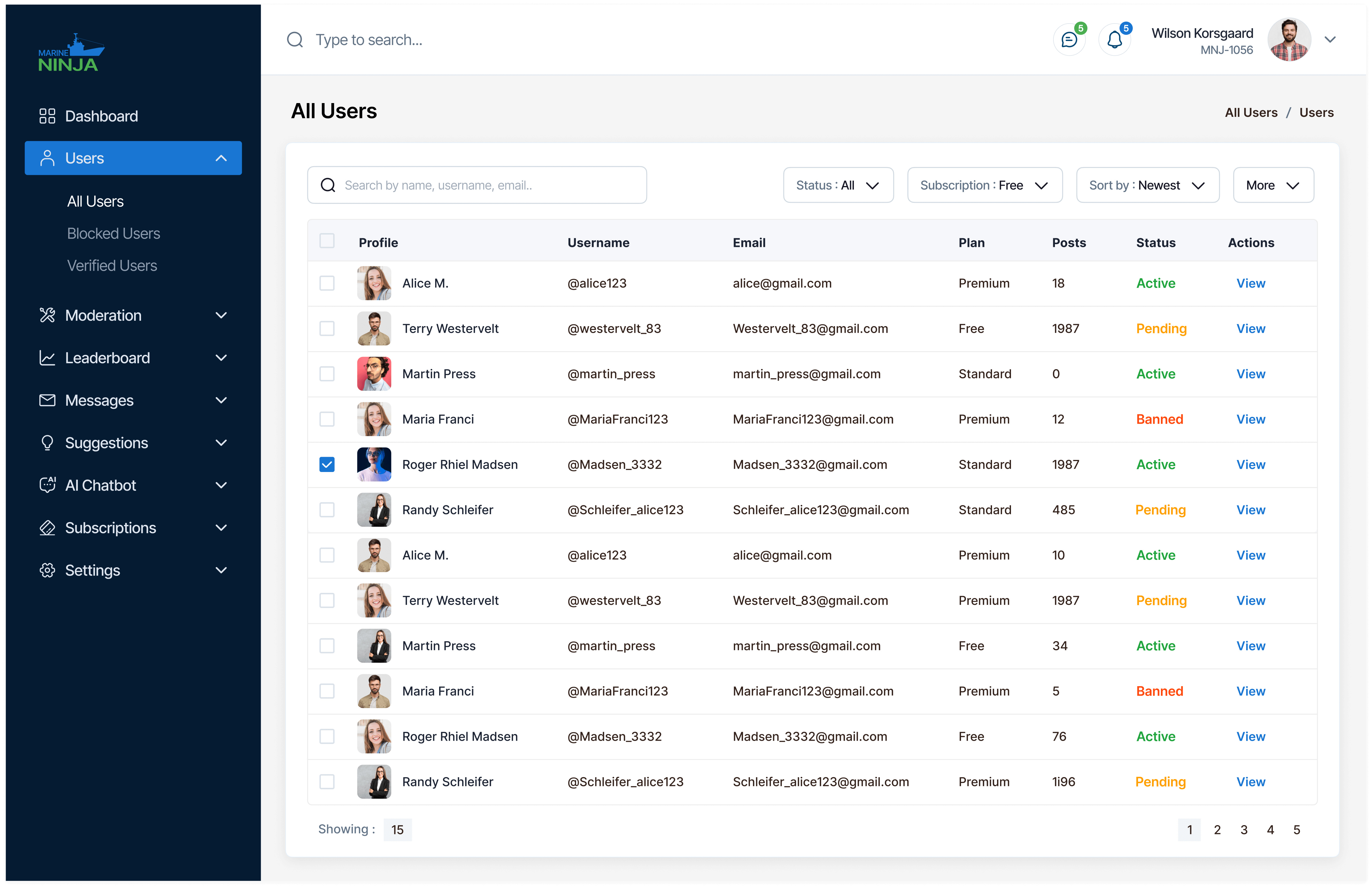
Task: Click the Dashboard grid icon in sidebar
Action: click(47, 116)
